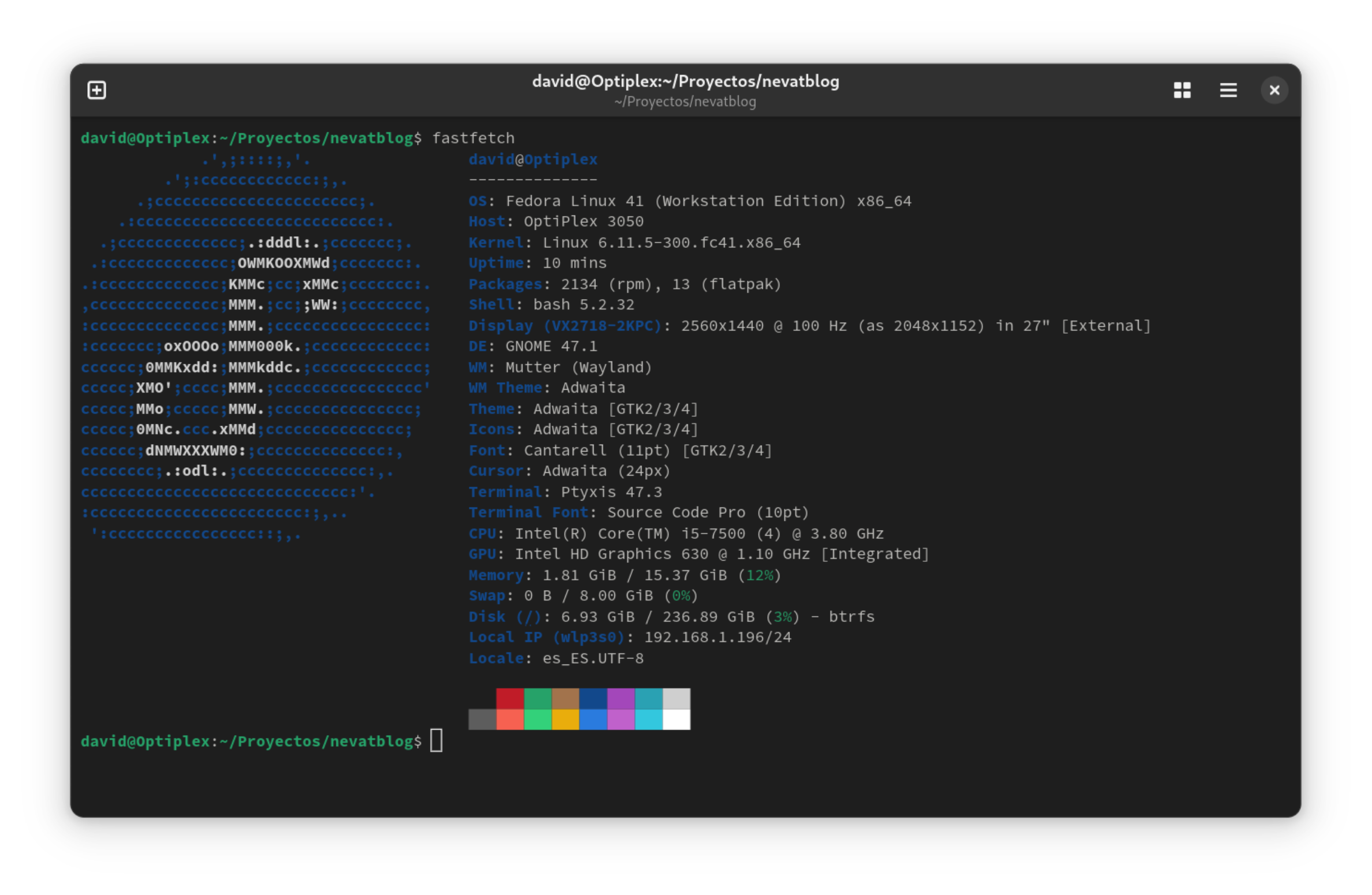
Task: Click the Terminal line Ptyxis 47.3
Action: tap(565, 492)
